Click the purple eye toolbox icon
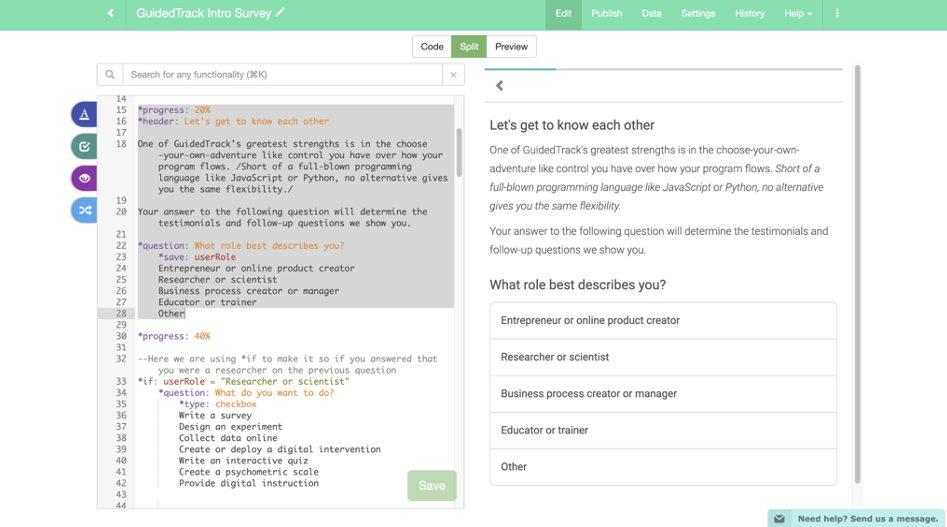This screenshot has height=527, width=947. click(84, 178)
